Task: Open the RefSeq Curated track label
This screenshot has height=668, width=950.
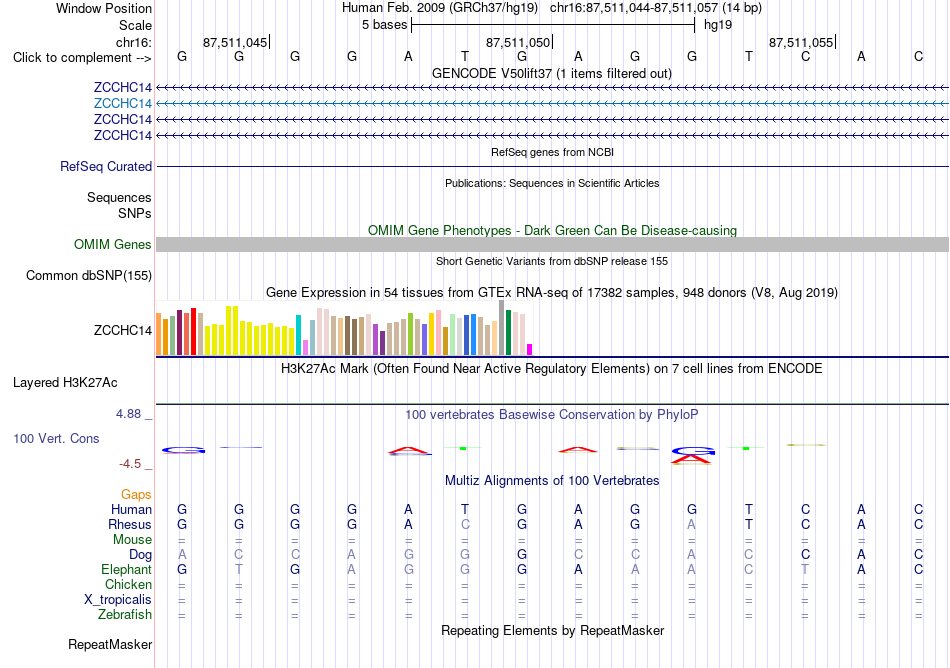Action: pos(105,167)
